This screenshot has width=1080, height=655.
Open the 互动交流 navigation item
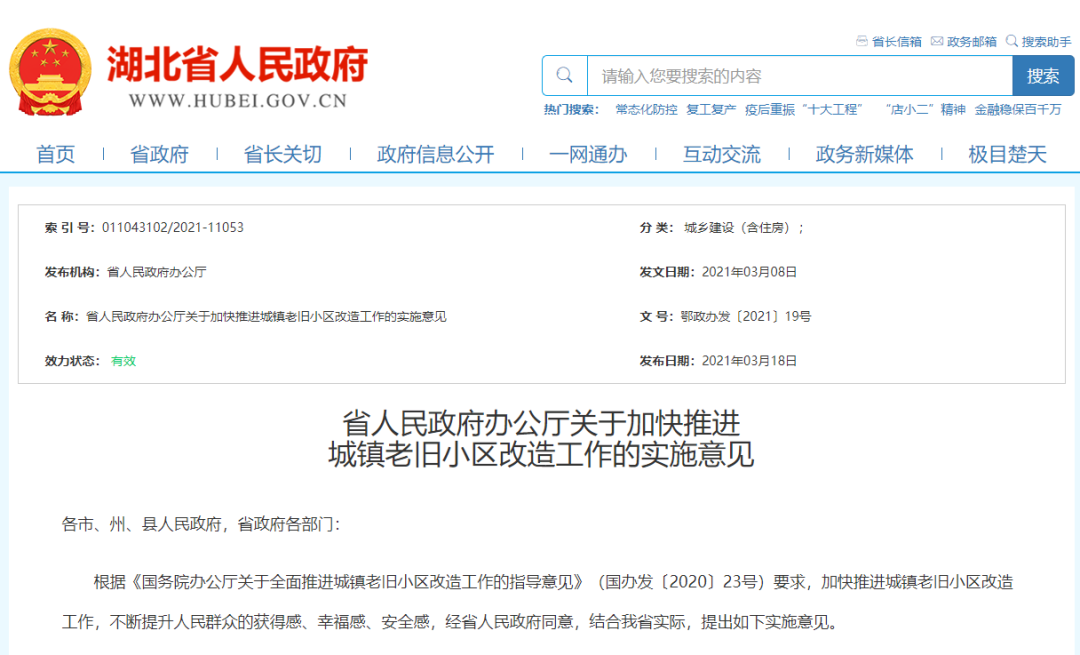(x=721, y=154)
